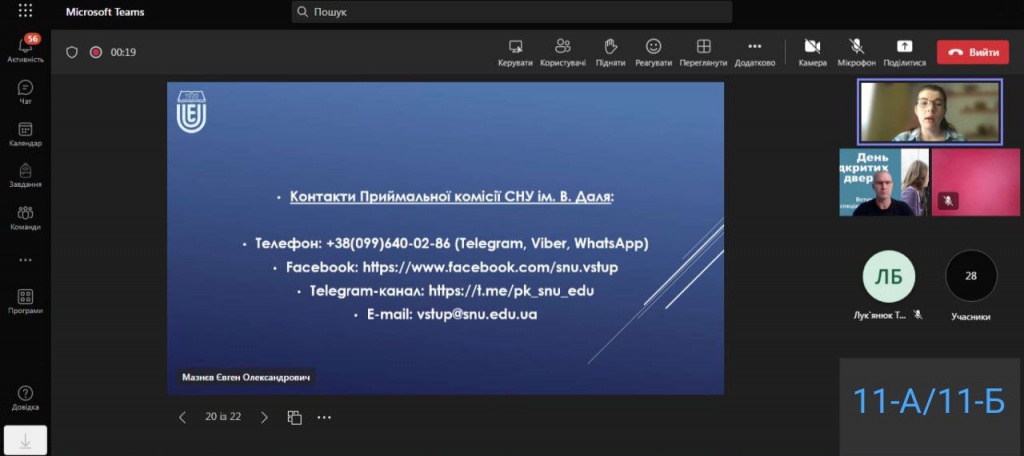Open the Assignments (Завдання) section

[x=25, y=175]
